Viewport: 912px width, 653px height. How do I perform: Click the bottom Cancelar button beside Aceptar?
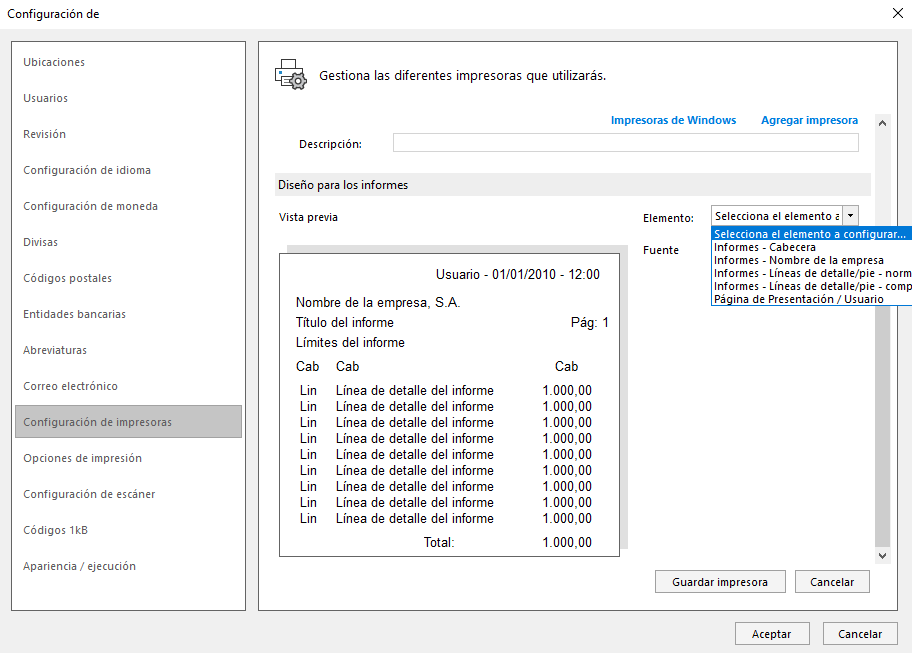860,634
